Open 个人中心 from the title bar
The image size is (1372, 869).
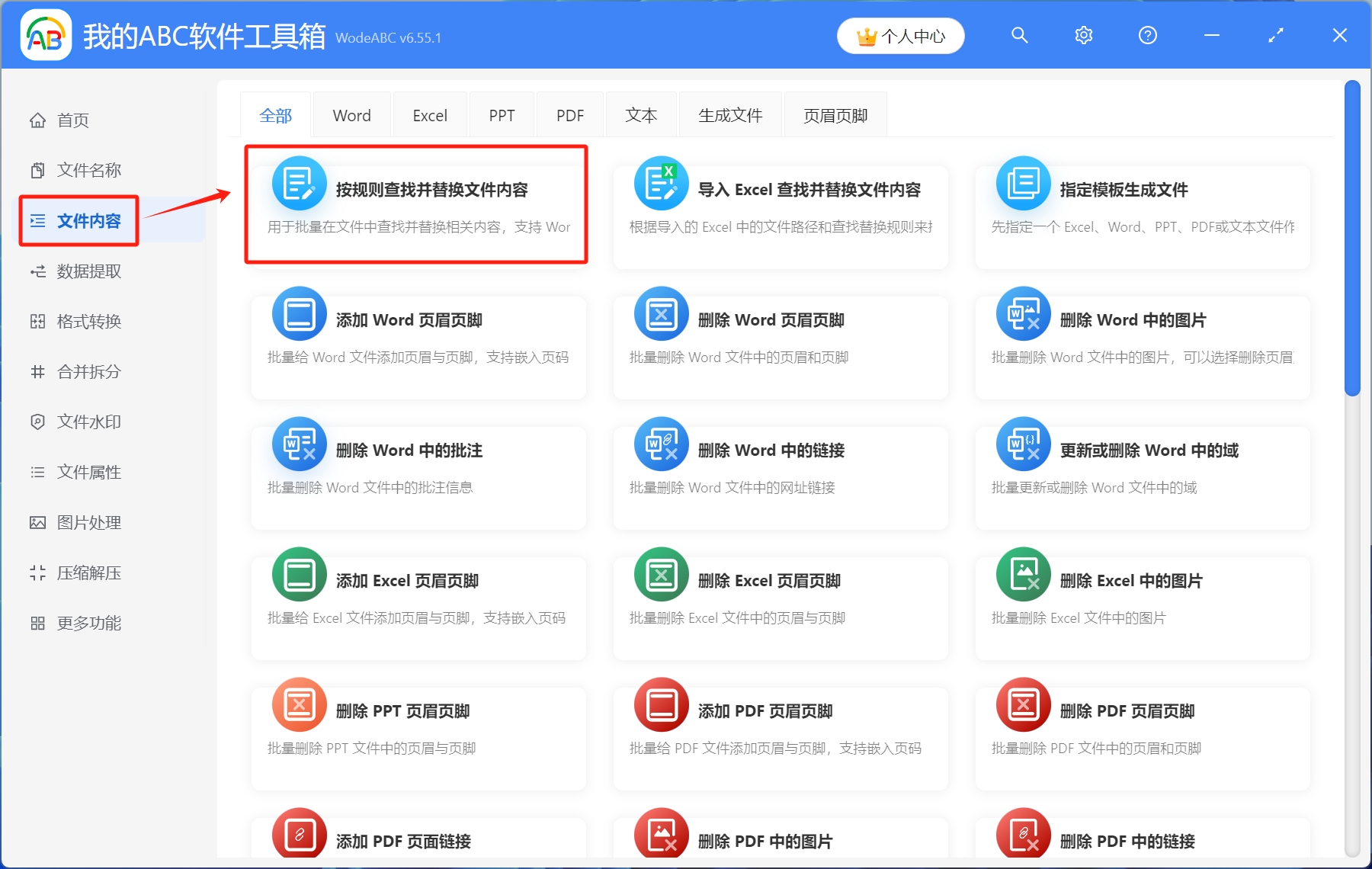coord(900,35)
